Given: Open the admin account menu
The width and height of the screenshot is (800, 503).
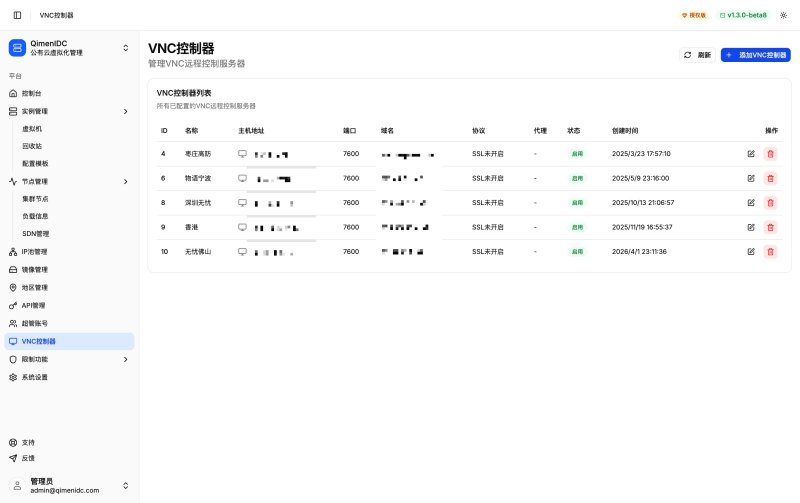Looking at the screenshot, I should 69,486.
